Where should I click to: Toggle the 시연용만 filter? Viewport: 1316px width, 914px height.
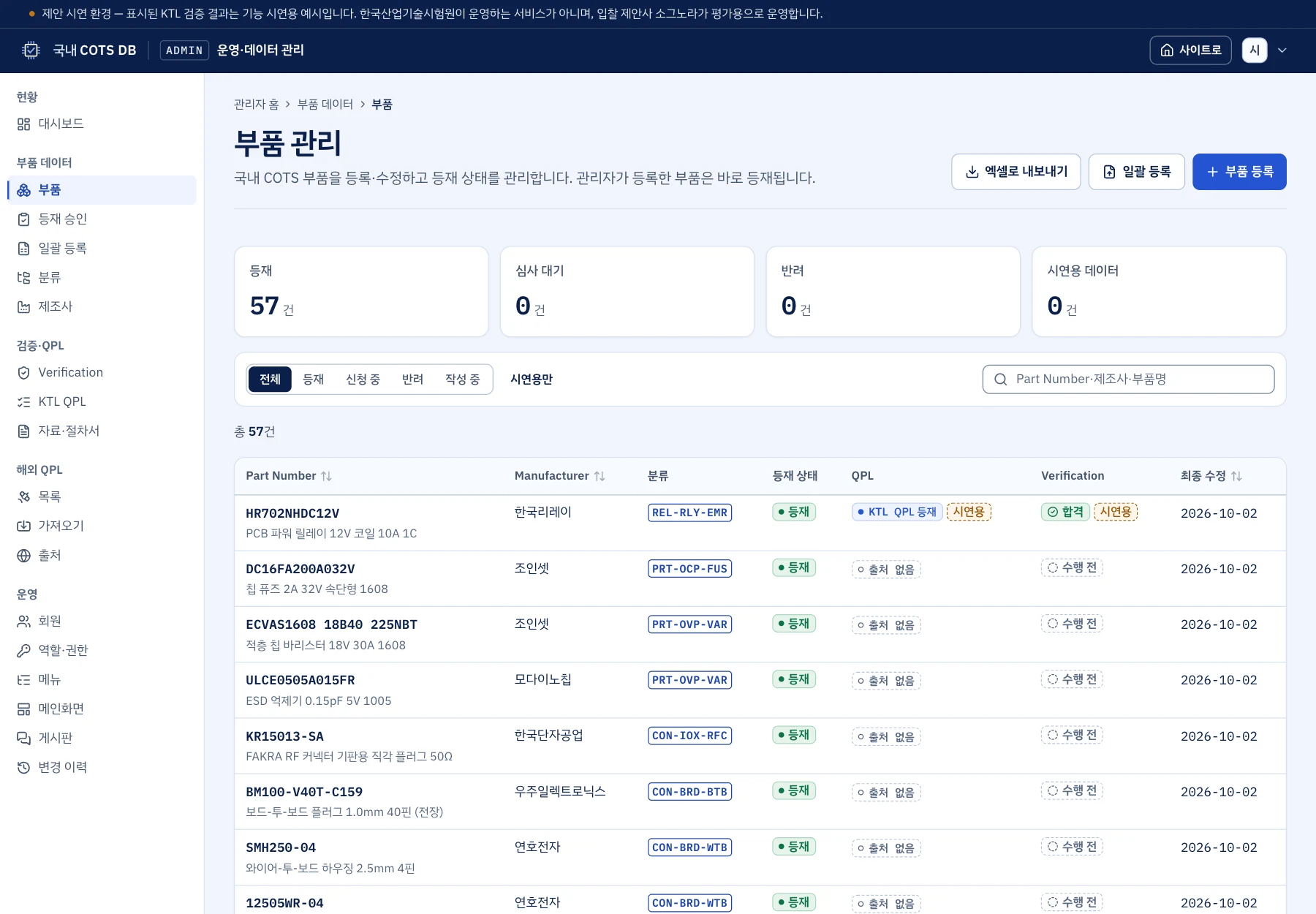pos(532,379)
